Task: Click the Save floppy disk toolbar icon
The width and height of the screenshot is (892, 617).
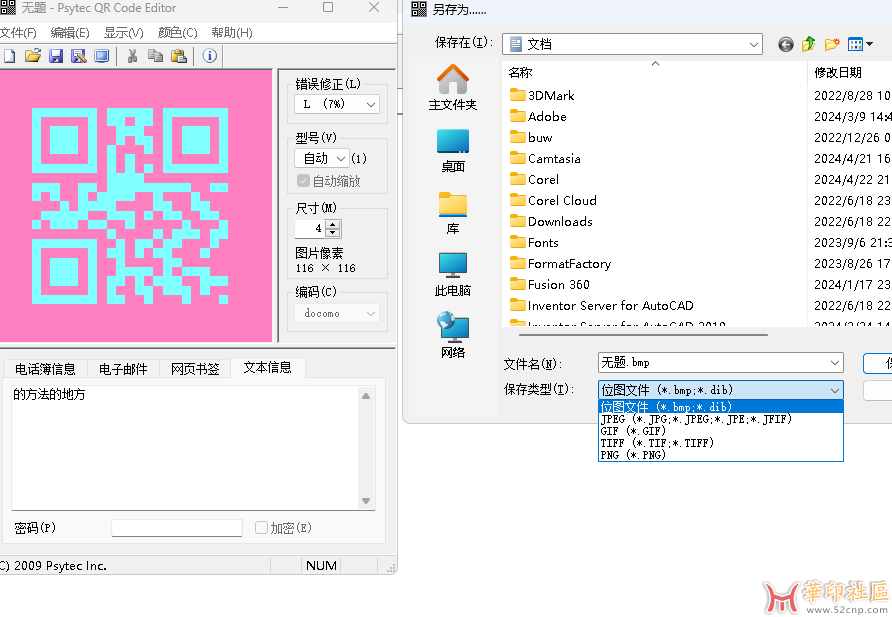Action: pyautogui.click(x=56, y=56)
